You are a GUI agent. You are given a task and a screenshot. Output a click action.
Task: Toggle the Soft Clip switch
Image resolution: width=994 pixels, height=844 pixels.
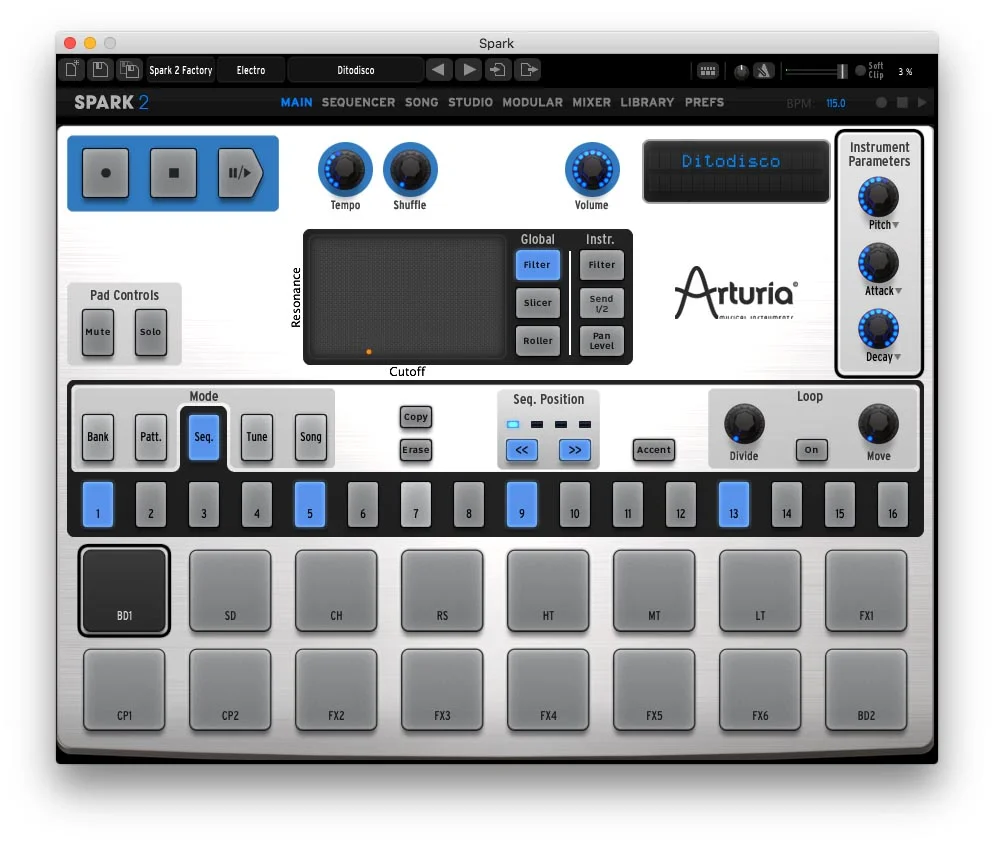click(x=860, y=71)
